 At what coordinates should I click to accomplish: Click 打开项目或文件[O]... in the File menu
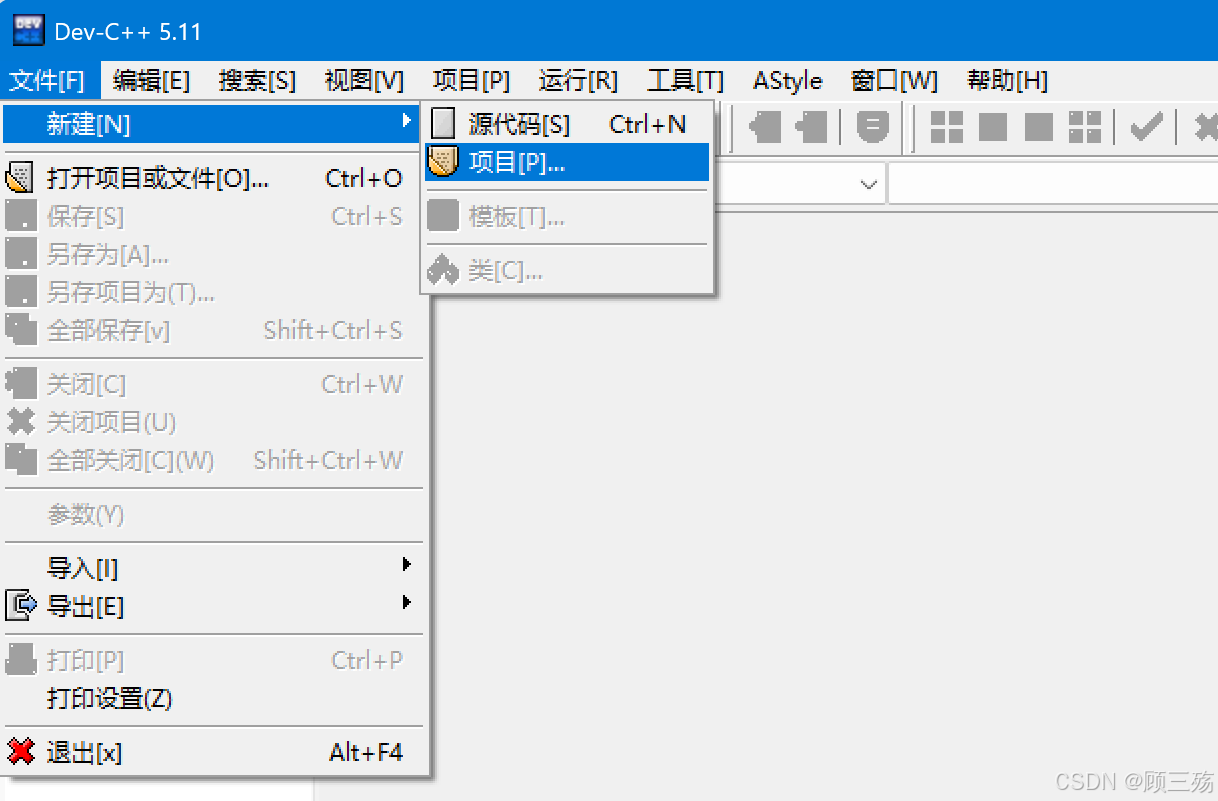tap(213, 178)
